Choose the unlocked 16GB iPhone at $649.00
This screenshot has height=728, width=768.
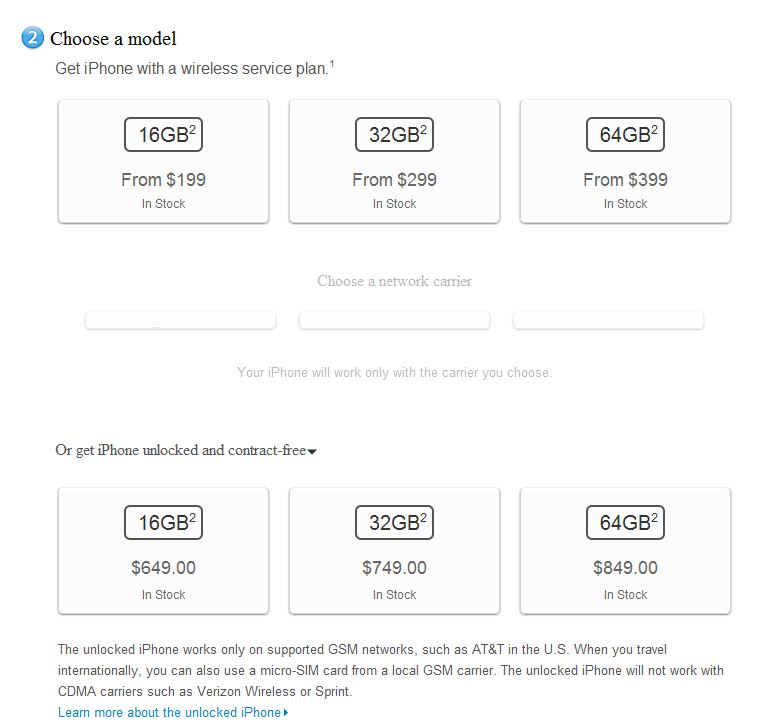point(163,550)
